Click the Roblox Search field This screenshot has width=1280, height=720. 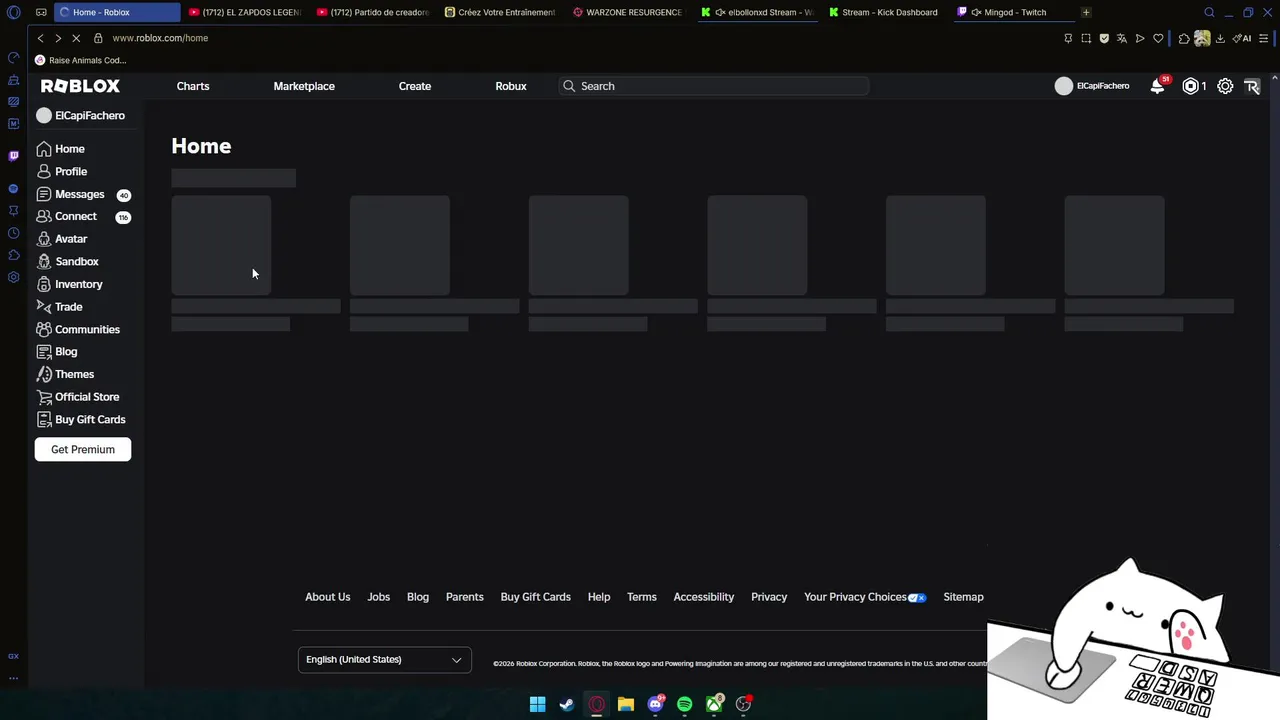714,86
